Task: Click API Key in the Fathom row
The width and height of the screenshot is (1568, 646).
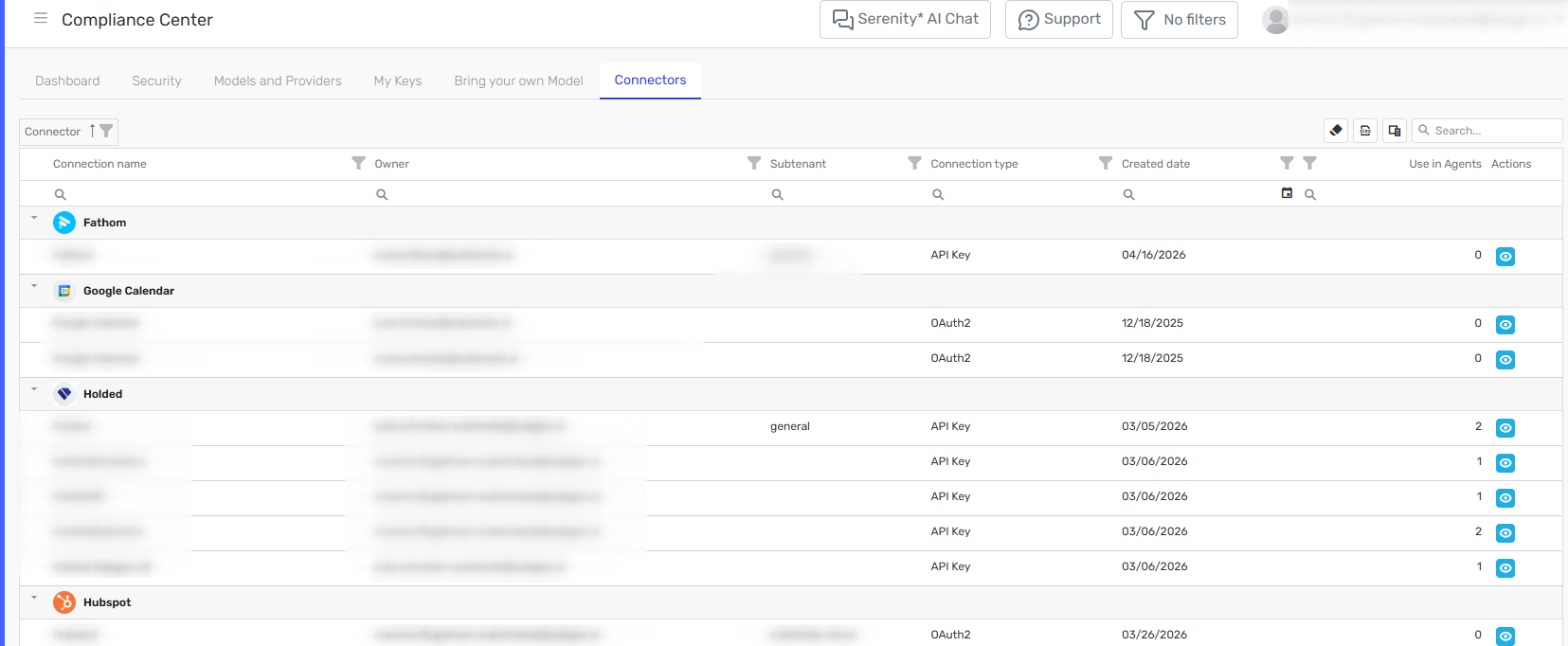Action: [x=950, y=255]
